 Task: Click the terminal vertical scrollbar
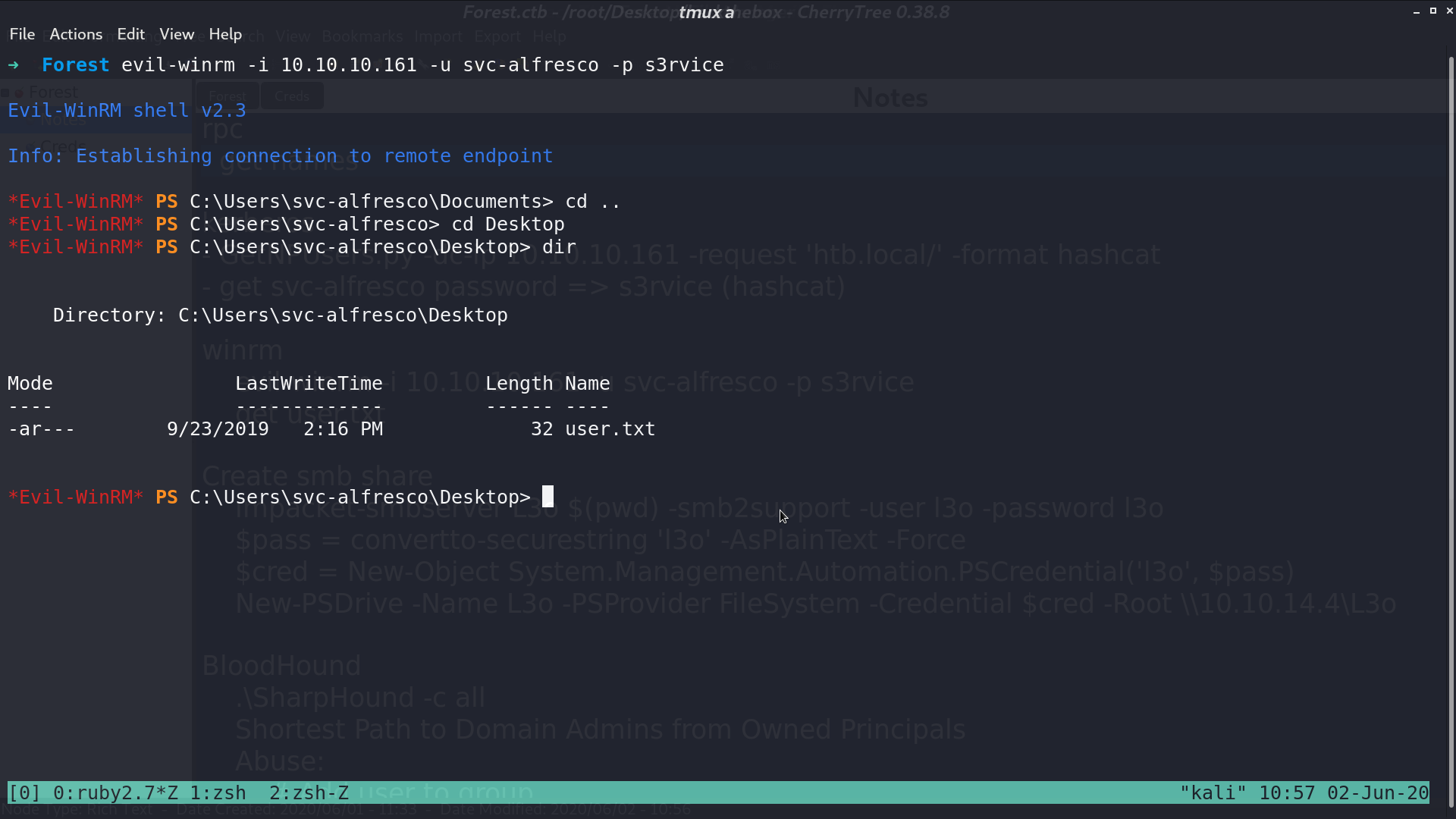click(1451, 432)
